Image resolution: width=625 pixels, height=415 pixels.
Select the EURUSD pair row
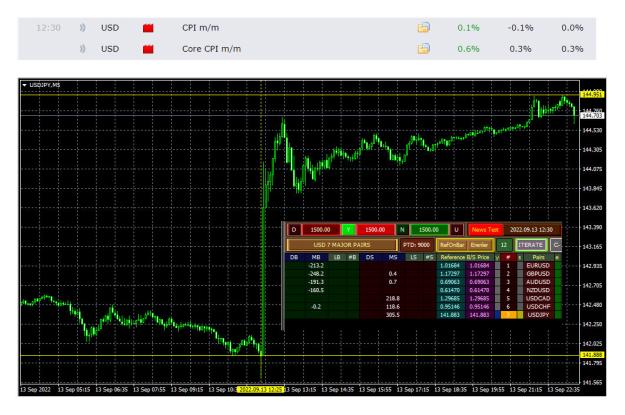pos(538,266)
